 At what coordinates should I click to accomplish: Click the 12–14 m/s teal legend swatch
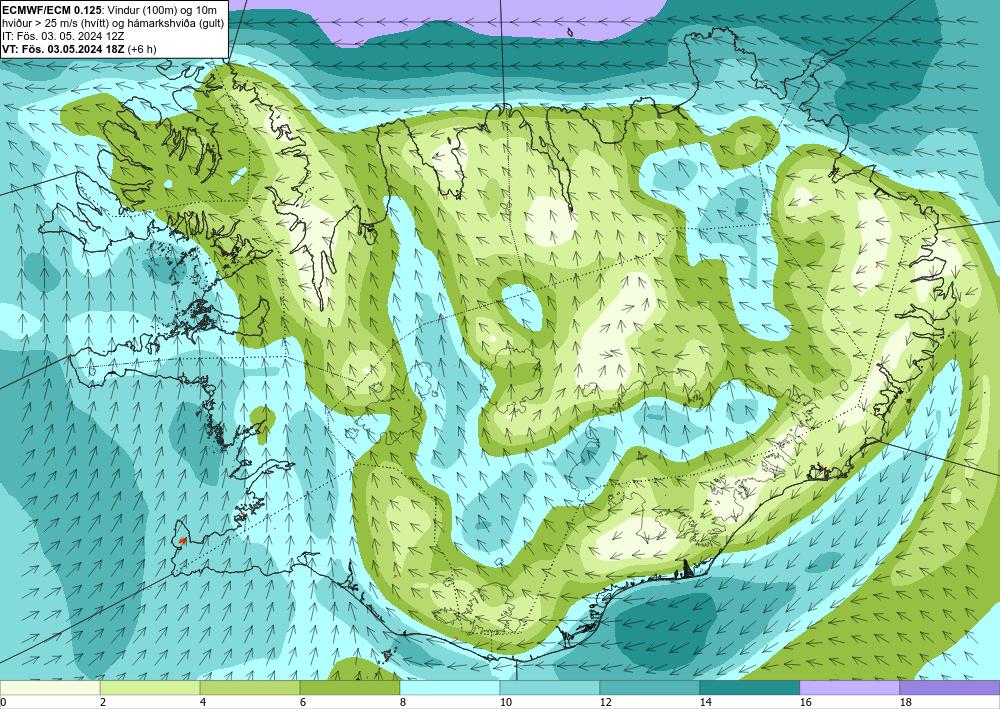(649, 688)
